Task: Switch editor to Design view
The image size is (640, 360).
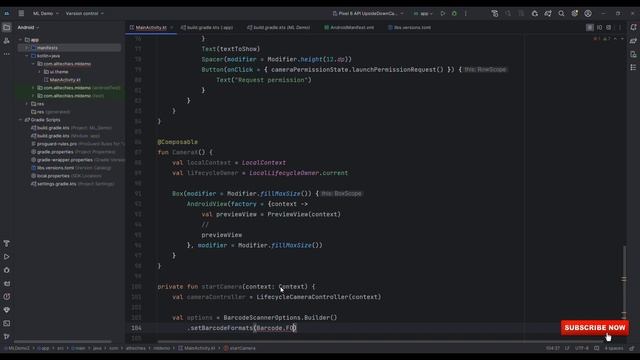Action: [609, 27]
